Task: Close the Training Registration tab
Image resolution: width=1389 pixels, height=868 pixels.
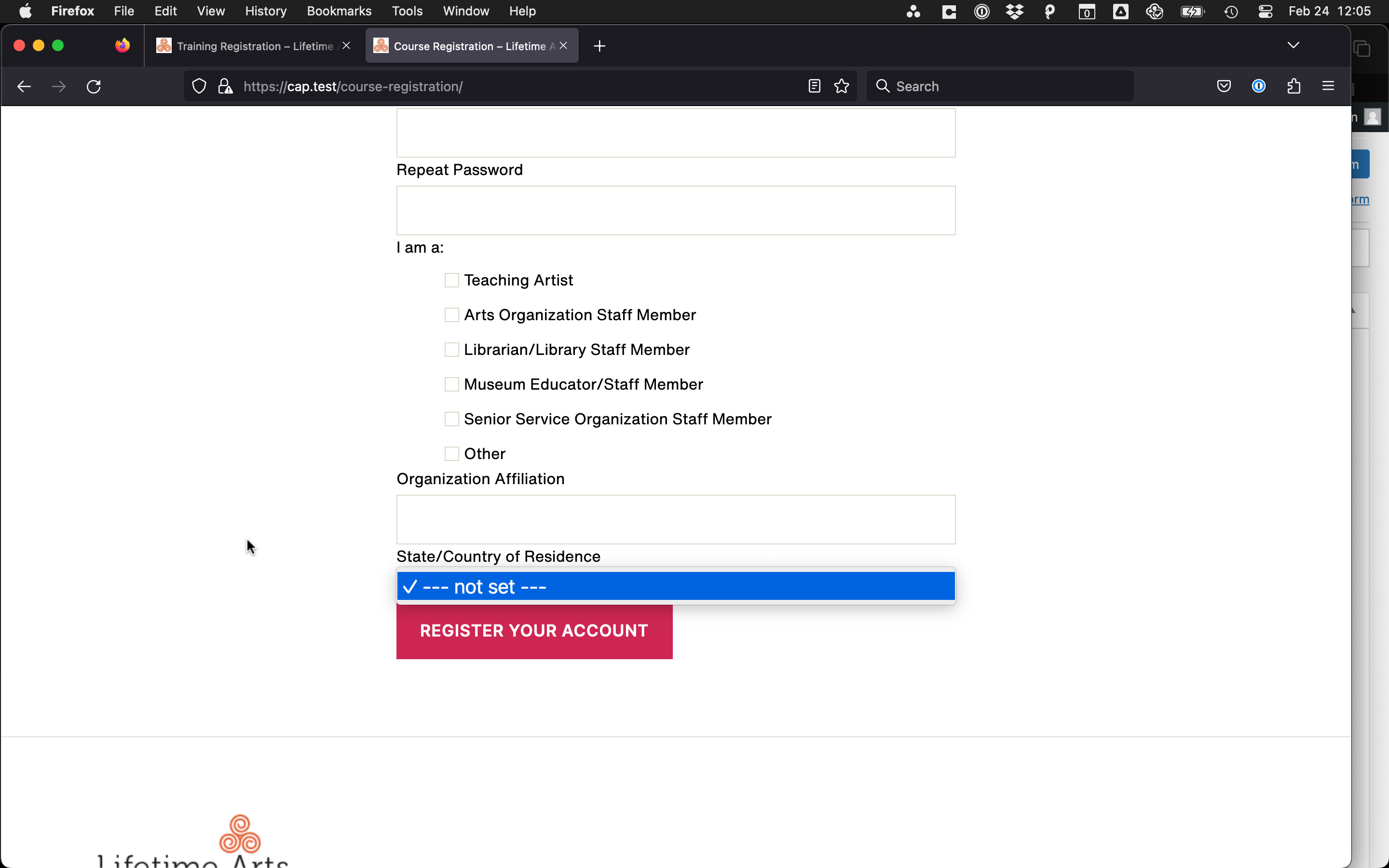Action: 346,45
